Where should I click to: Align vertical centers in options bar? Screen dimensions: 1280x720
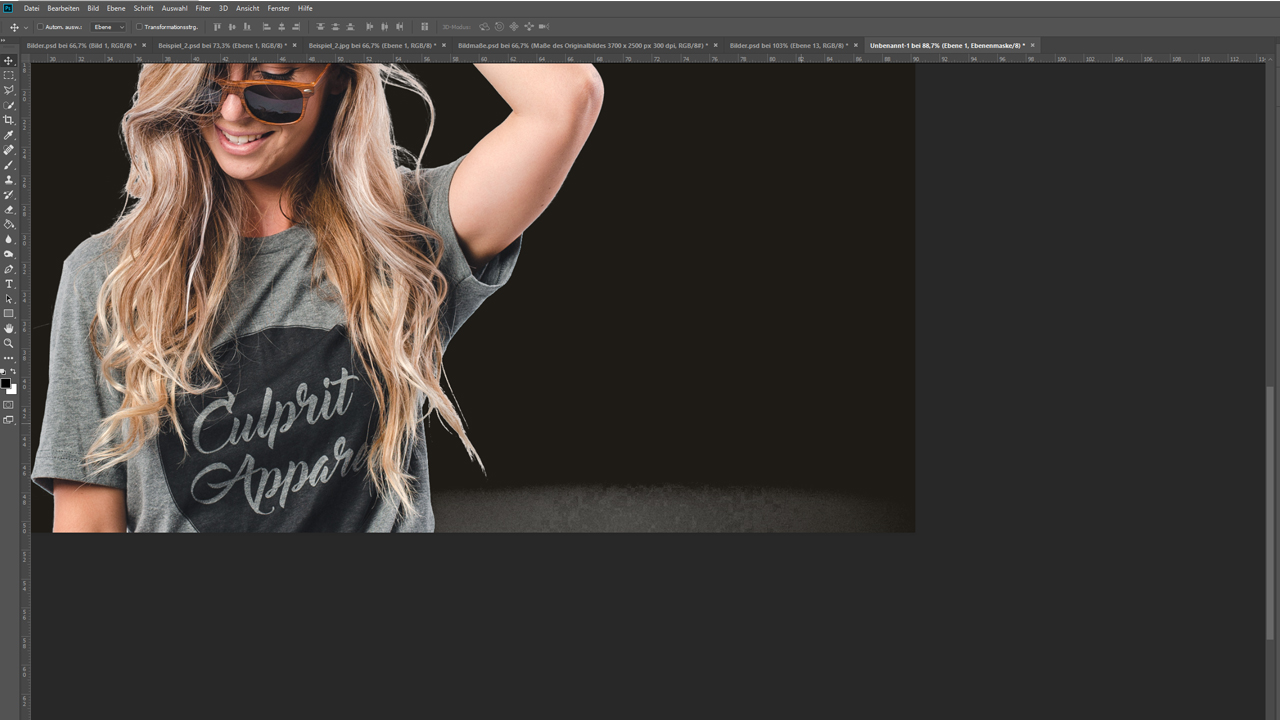point(232,27)
